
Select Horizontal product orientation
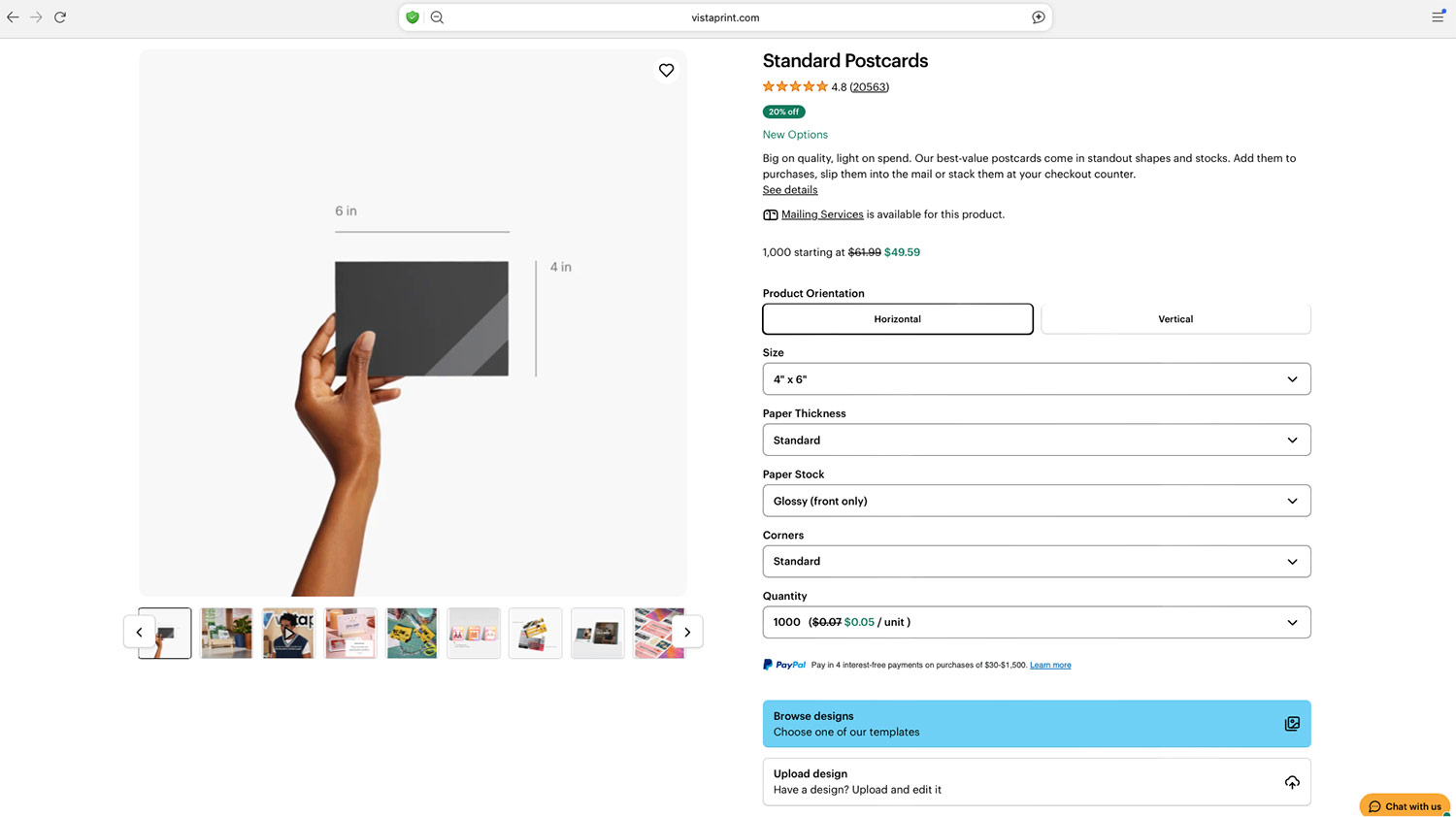(x=897, y=319)
